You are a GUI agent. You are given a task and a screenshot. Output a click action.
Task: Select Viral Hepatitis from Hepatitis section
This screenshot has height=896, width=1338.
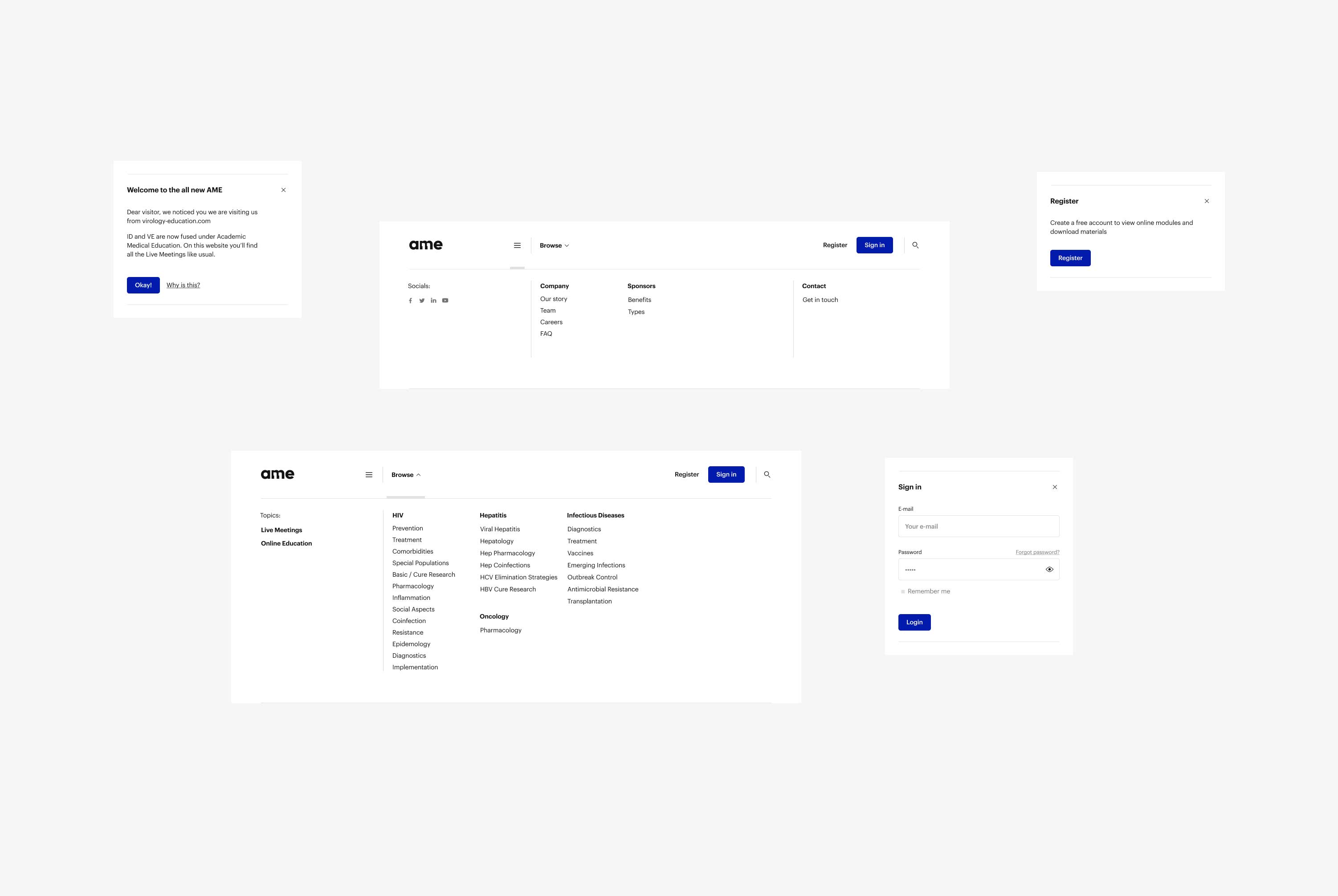point(500,529)
